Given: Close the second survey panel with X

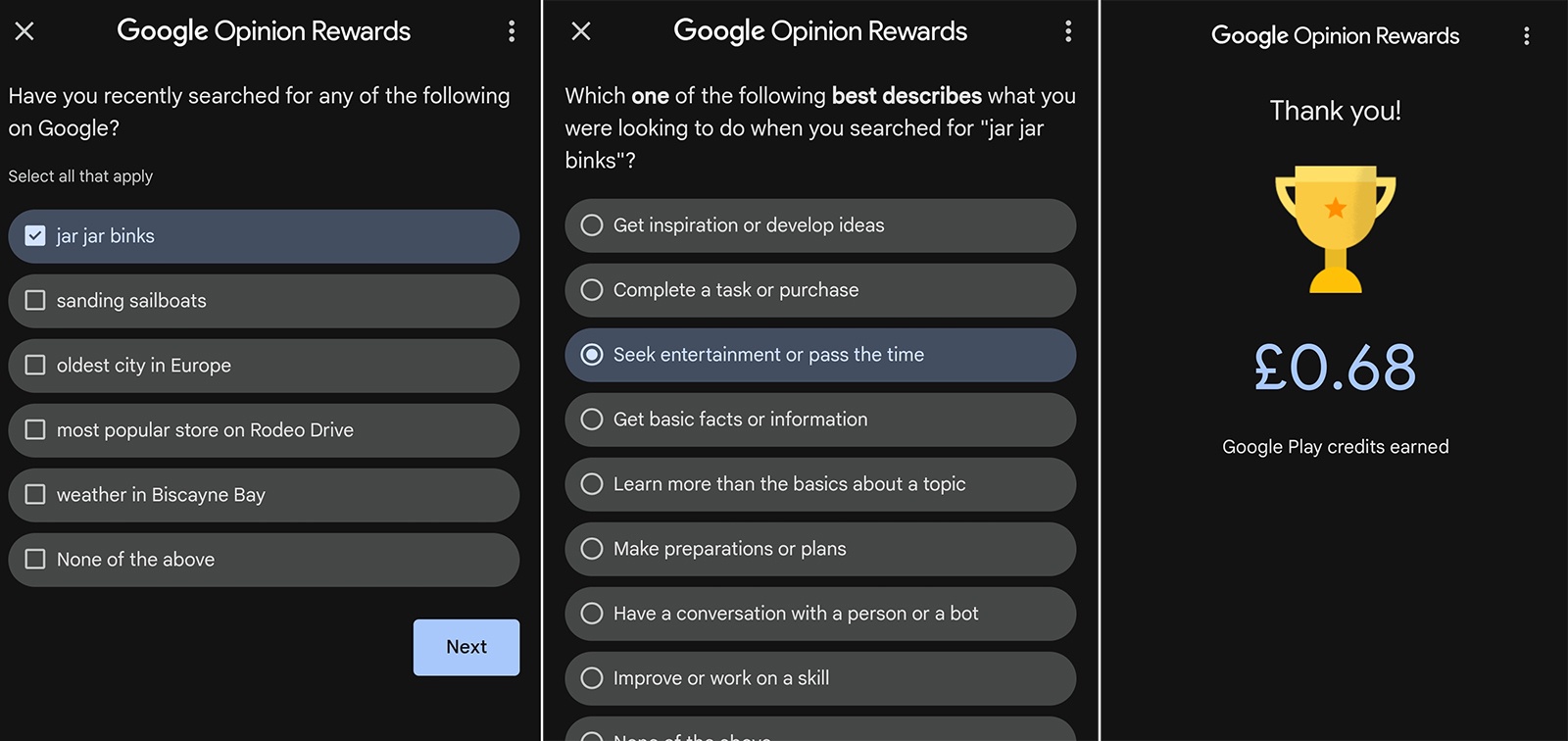Looking at the screenshot, I should pos(581,31).
